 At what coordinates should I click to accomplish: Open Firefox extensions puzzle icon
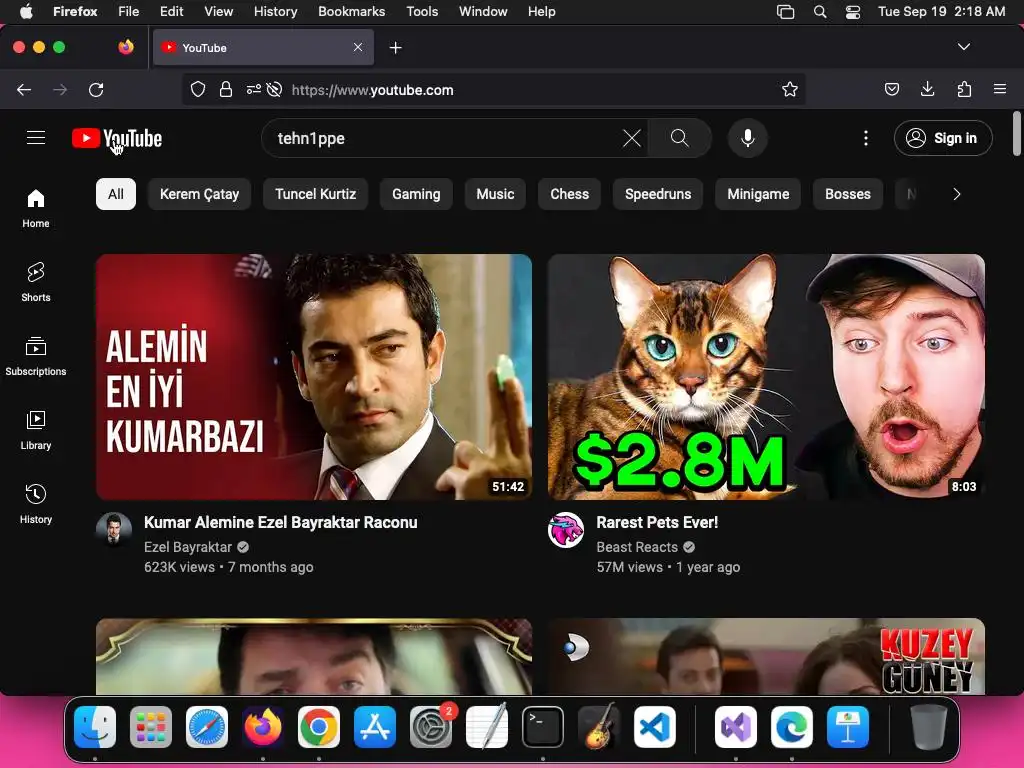click(964, 89)
